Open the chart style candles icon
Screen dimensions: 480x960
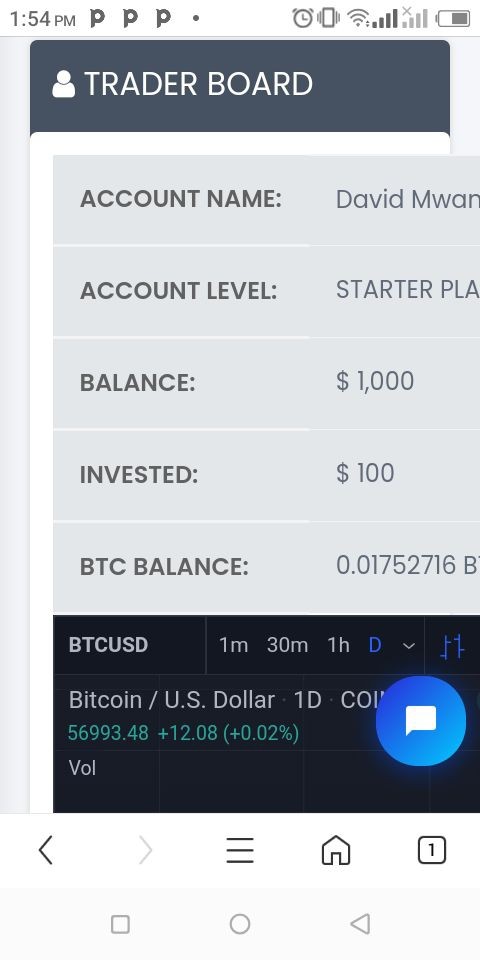pyautogui.click(x=452, y=646)
